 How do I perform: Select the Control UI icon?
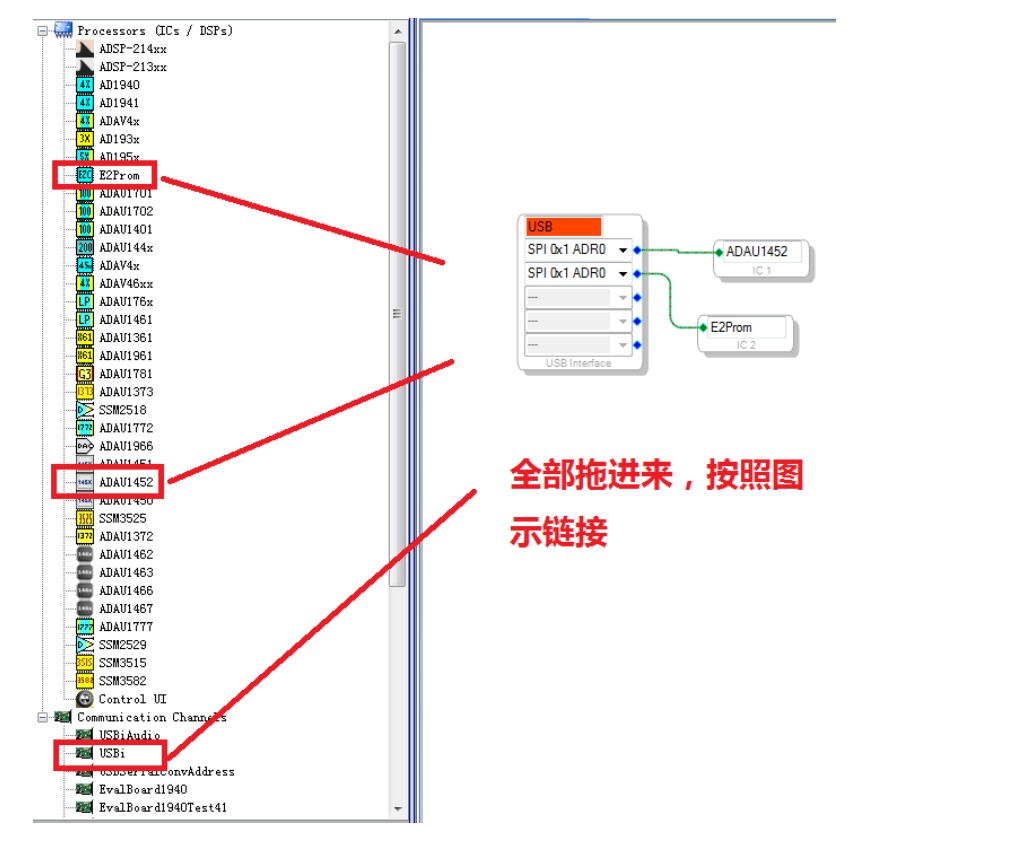click(x=85, y=699)
